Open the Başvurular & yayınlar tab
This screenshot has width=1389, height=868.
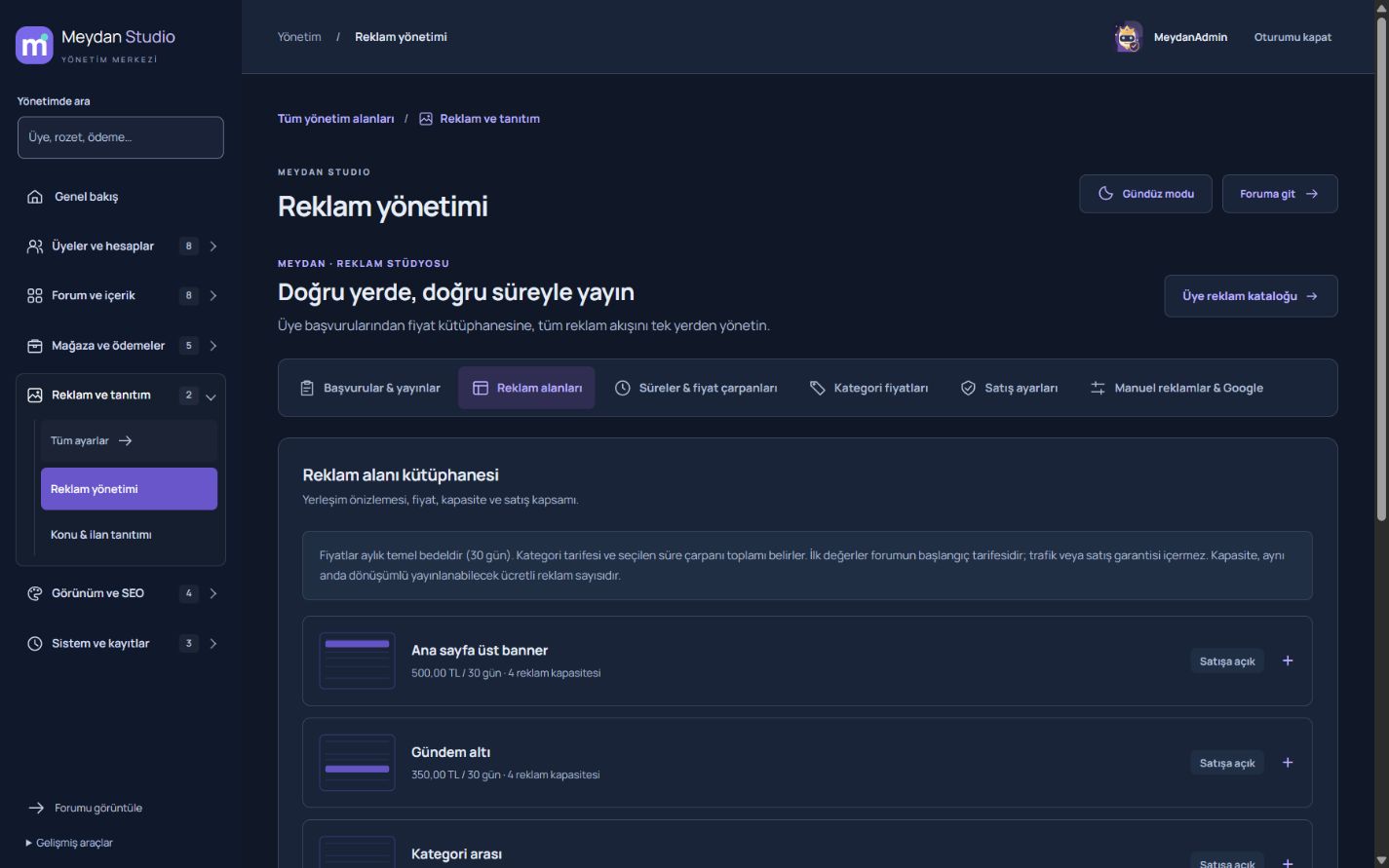[x=369, y=388]
